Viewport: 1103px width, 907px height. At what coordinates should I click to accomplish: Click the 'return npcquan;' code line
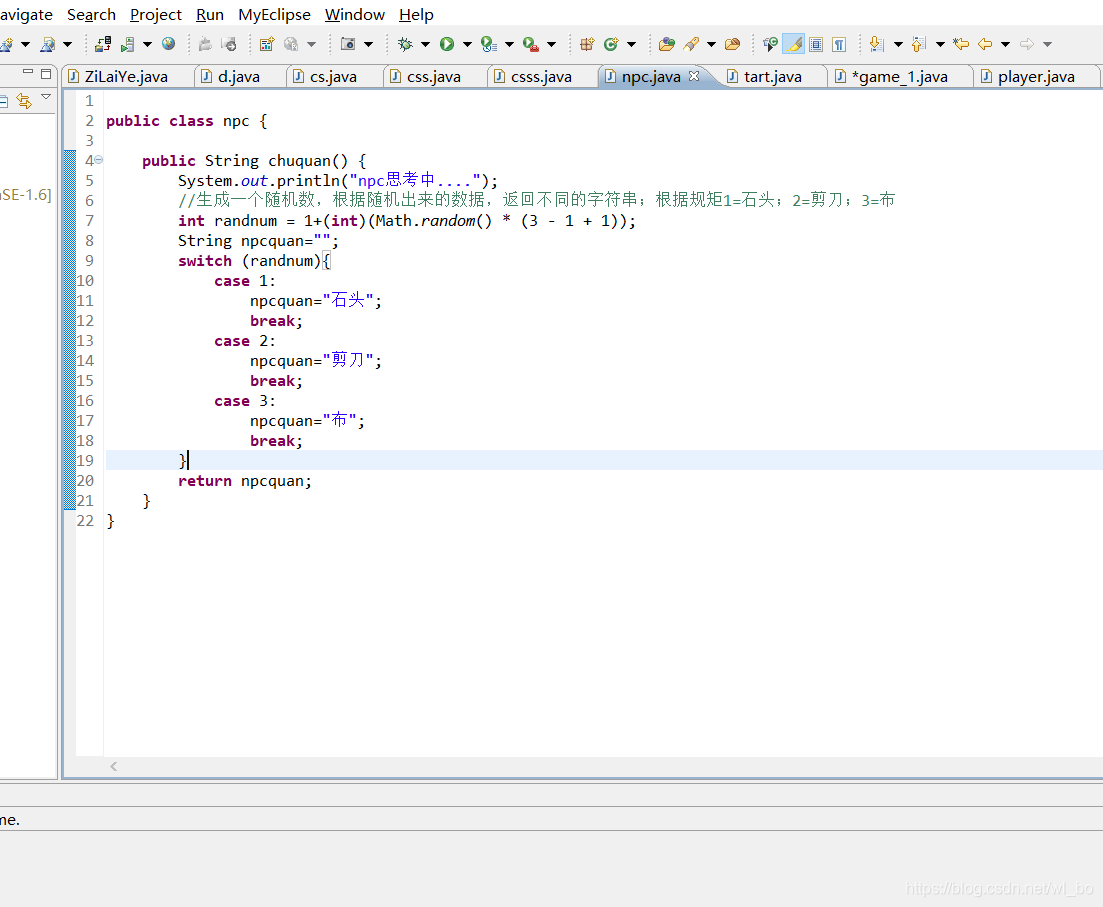point(244,481)
